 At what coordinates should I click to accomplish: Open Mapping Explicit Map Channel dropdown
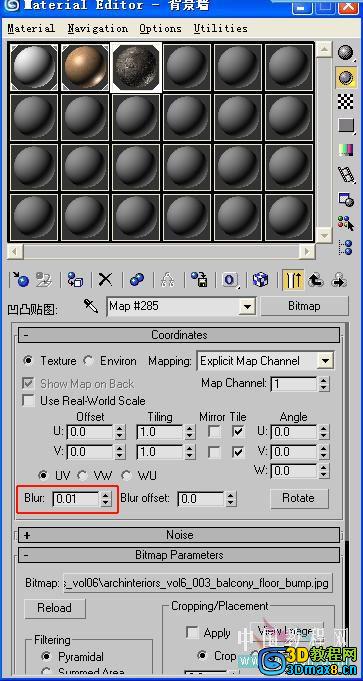tap(325, 361)
